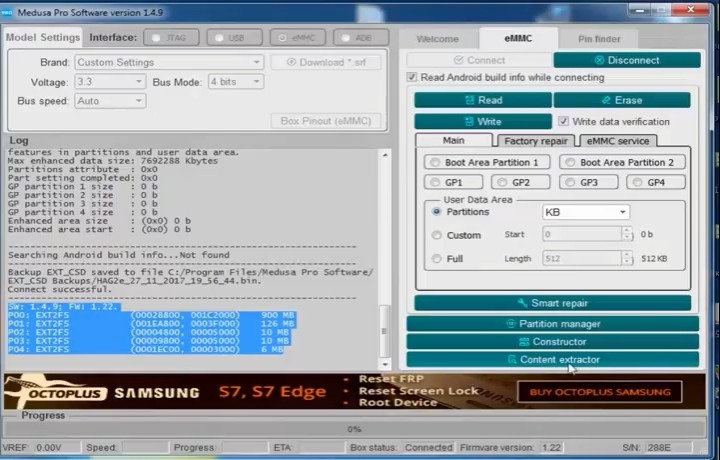Open the Main sub-tab
Screen dimensions: 720x460
(x=454, y=140)
